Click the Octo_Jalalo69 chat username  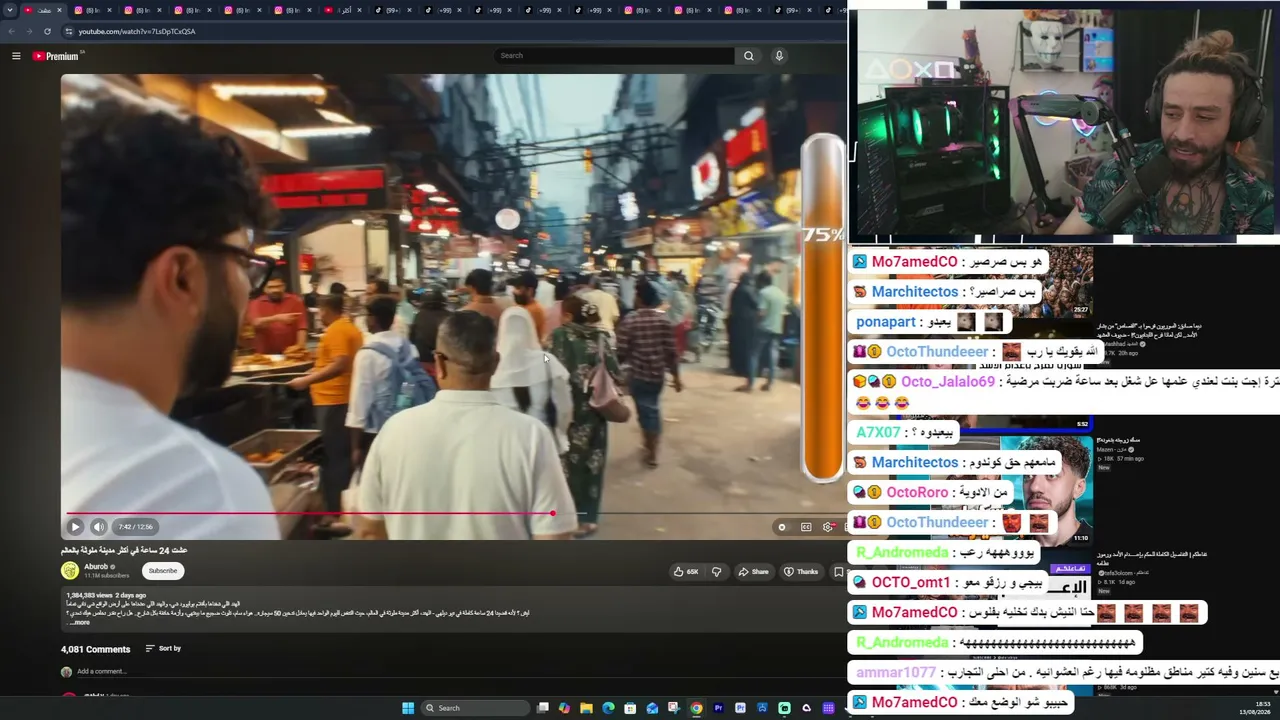pos(948,382)
